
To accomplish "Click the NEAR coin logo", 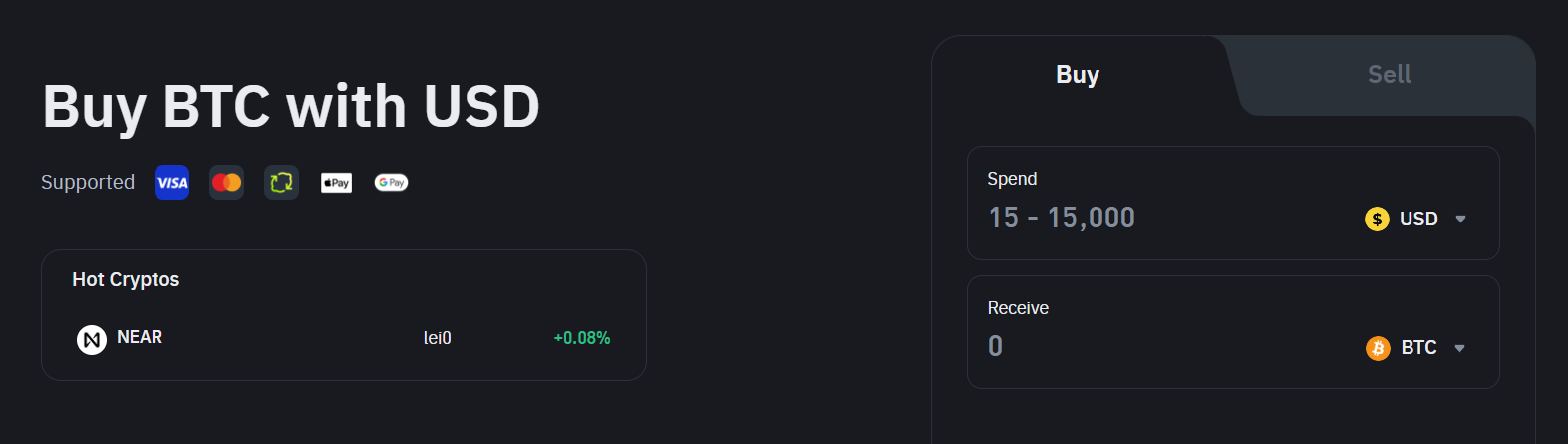I will 92,340.
